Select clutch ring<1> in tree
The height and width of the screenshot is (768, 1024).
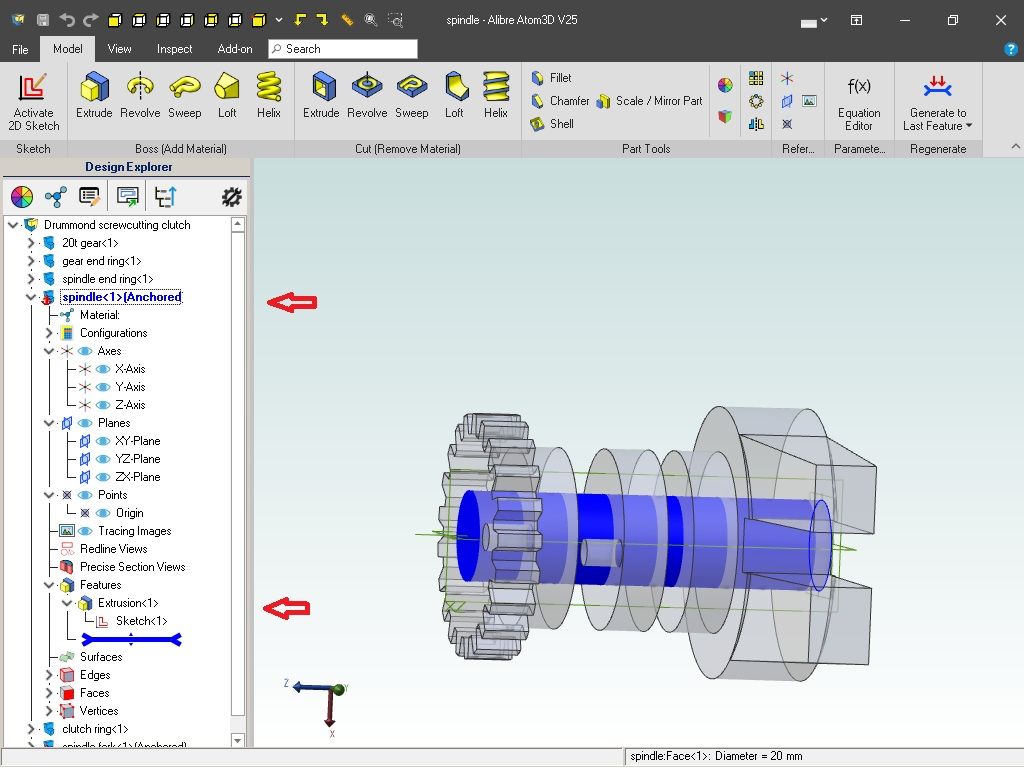click(95, 729)
